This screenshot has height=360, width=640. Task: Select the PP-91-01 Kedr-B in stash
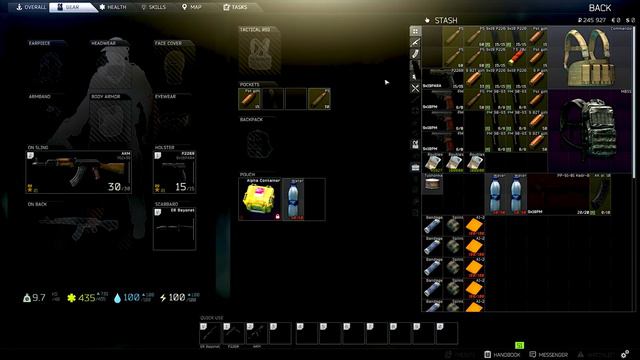click(x=558, y=194)
